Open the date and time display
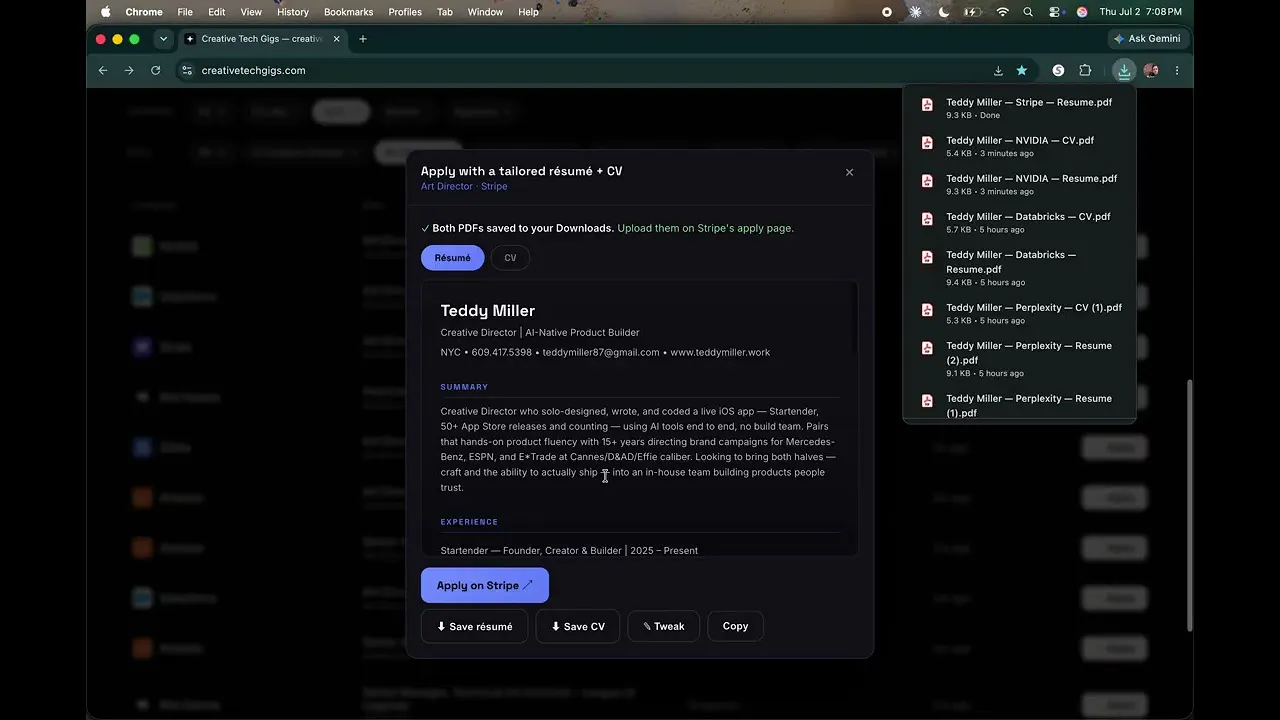The height and width of the screenshot is (720, 1280). pos(1139,12)
